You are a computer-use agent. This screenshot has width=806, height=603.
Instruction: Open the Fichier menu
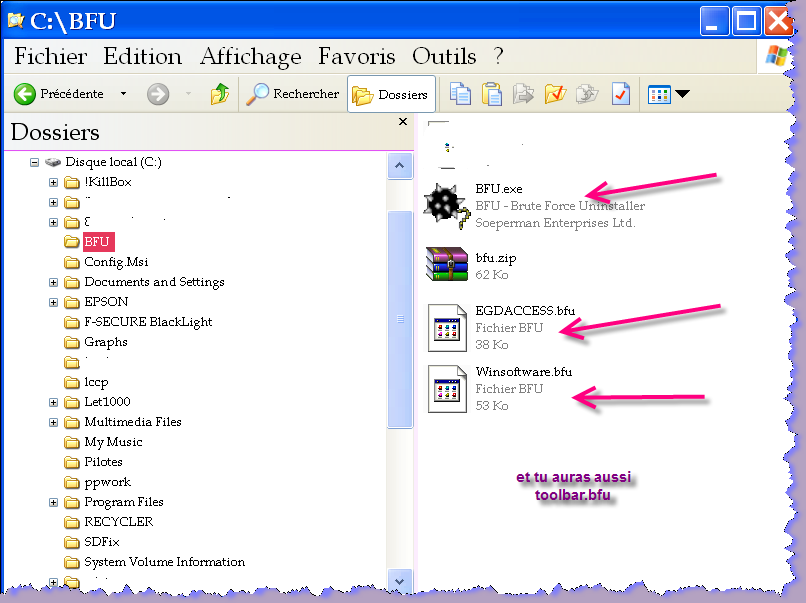click(x=51, y=56)
